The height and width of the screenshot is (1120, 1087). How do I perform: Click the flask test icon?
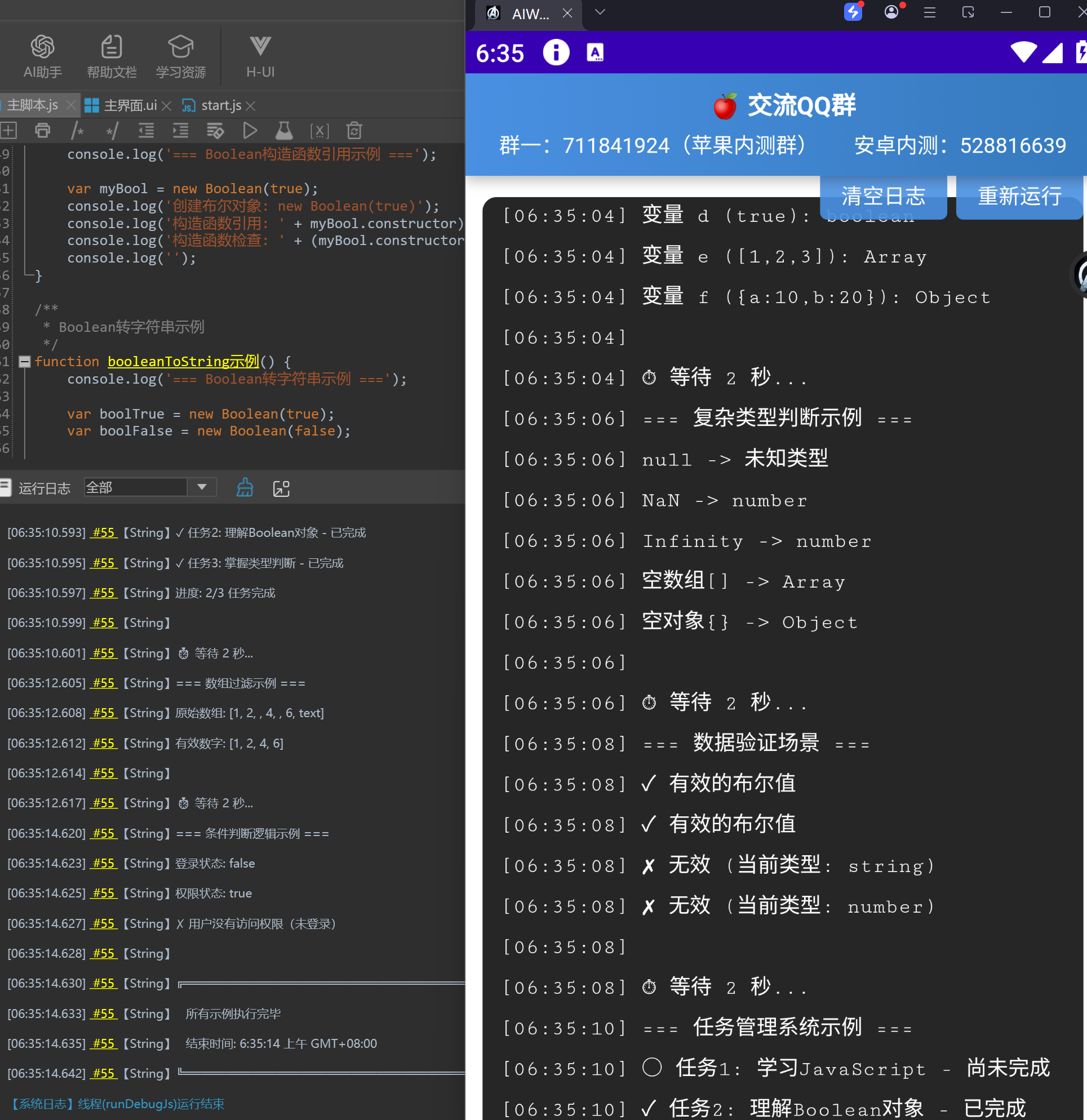point(284,131)
